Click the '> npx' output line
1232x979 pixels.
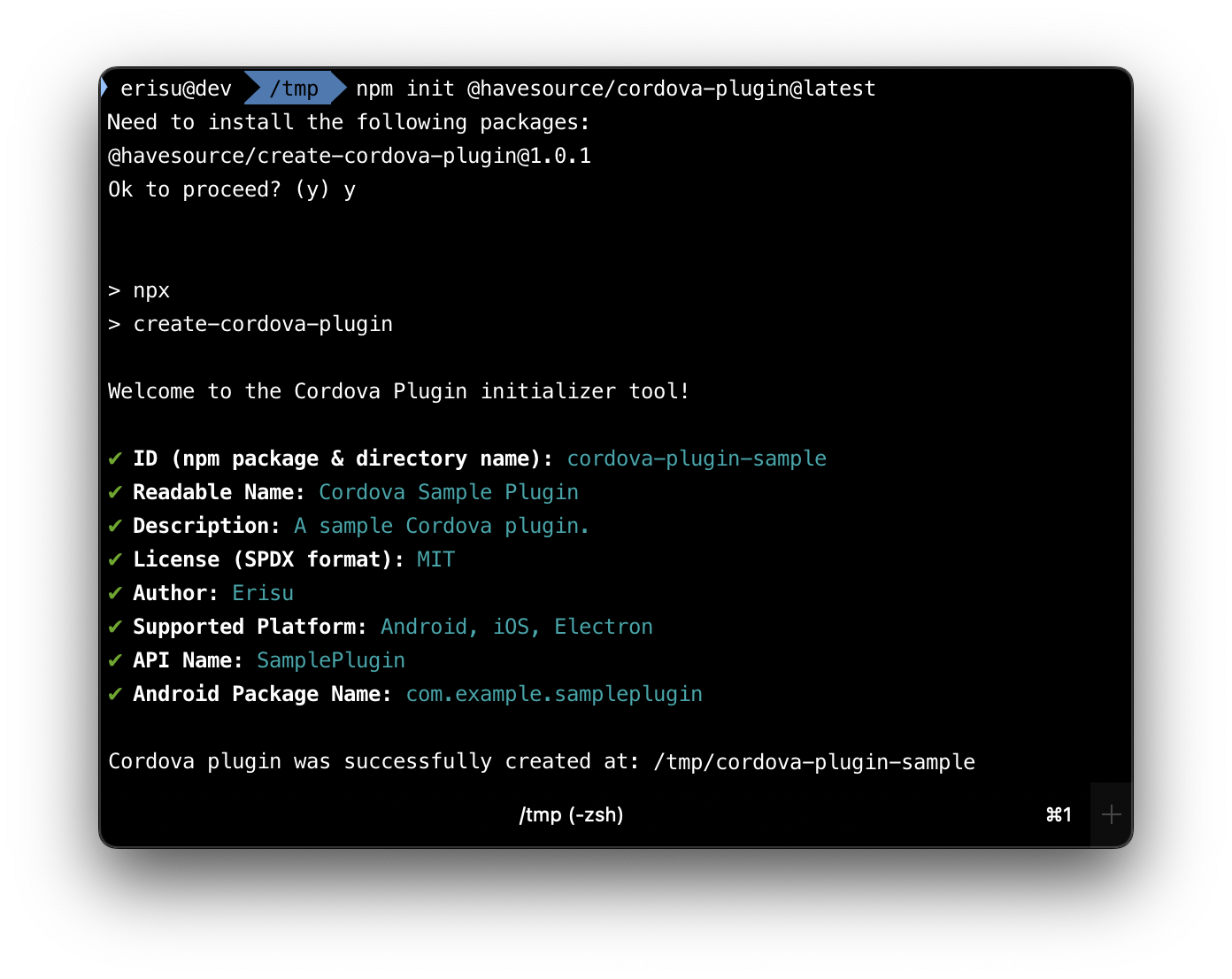tap(139, 290)
